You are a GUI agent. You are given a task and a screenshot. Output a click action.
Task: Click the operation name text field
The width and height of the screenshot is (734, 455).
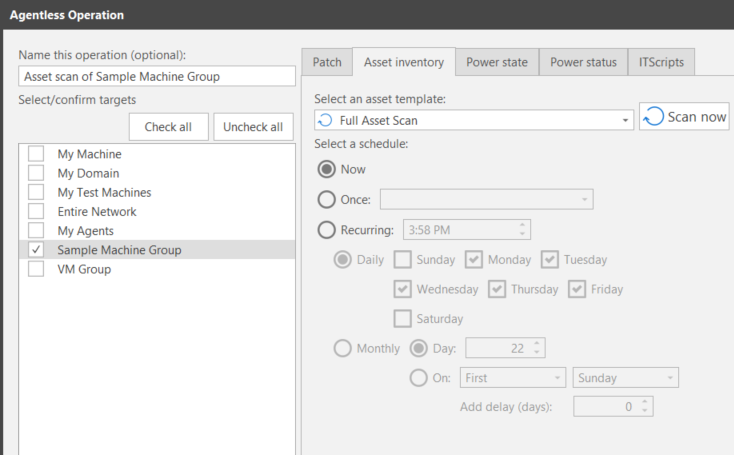click(157, 77)
